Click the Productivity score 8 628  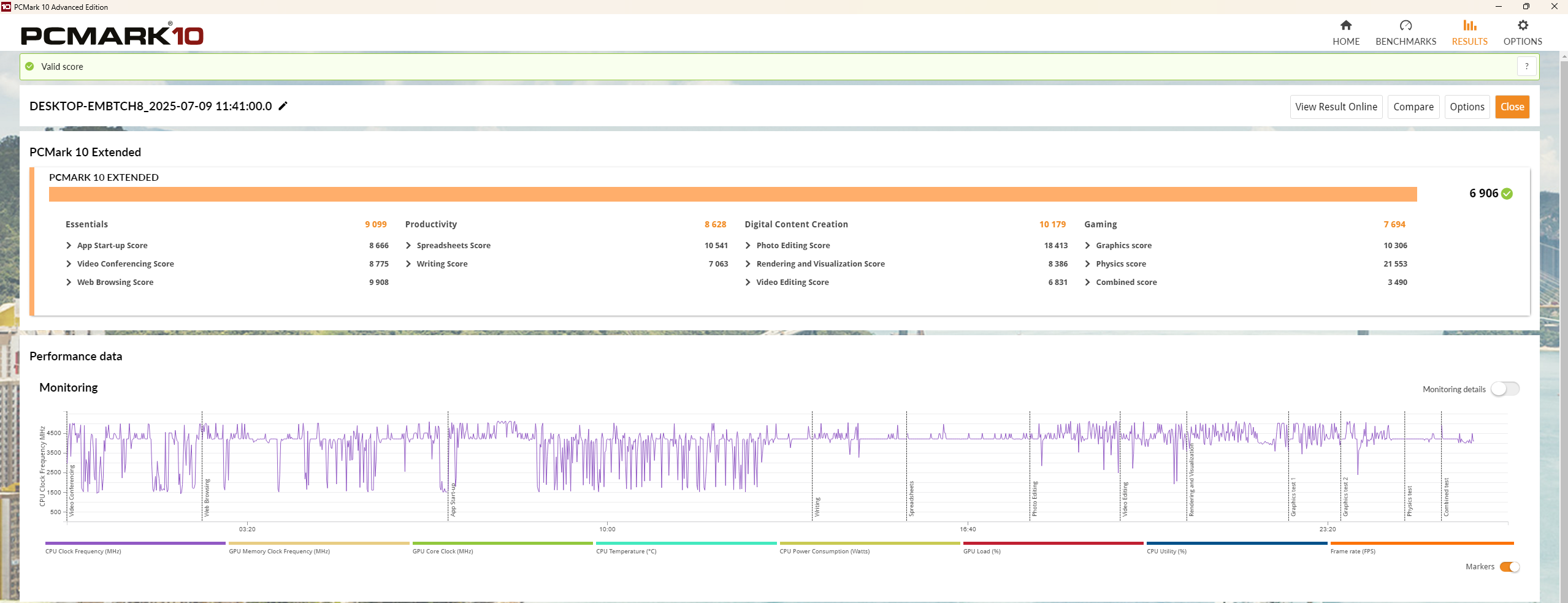click(715, 225)
